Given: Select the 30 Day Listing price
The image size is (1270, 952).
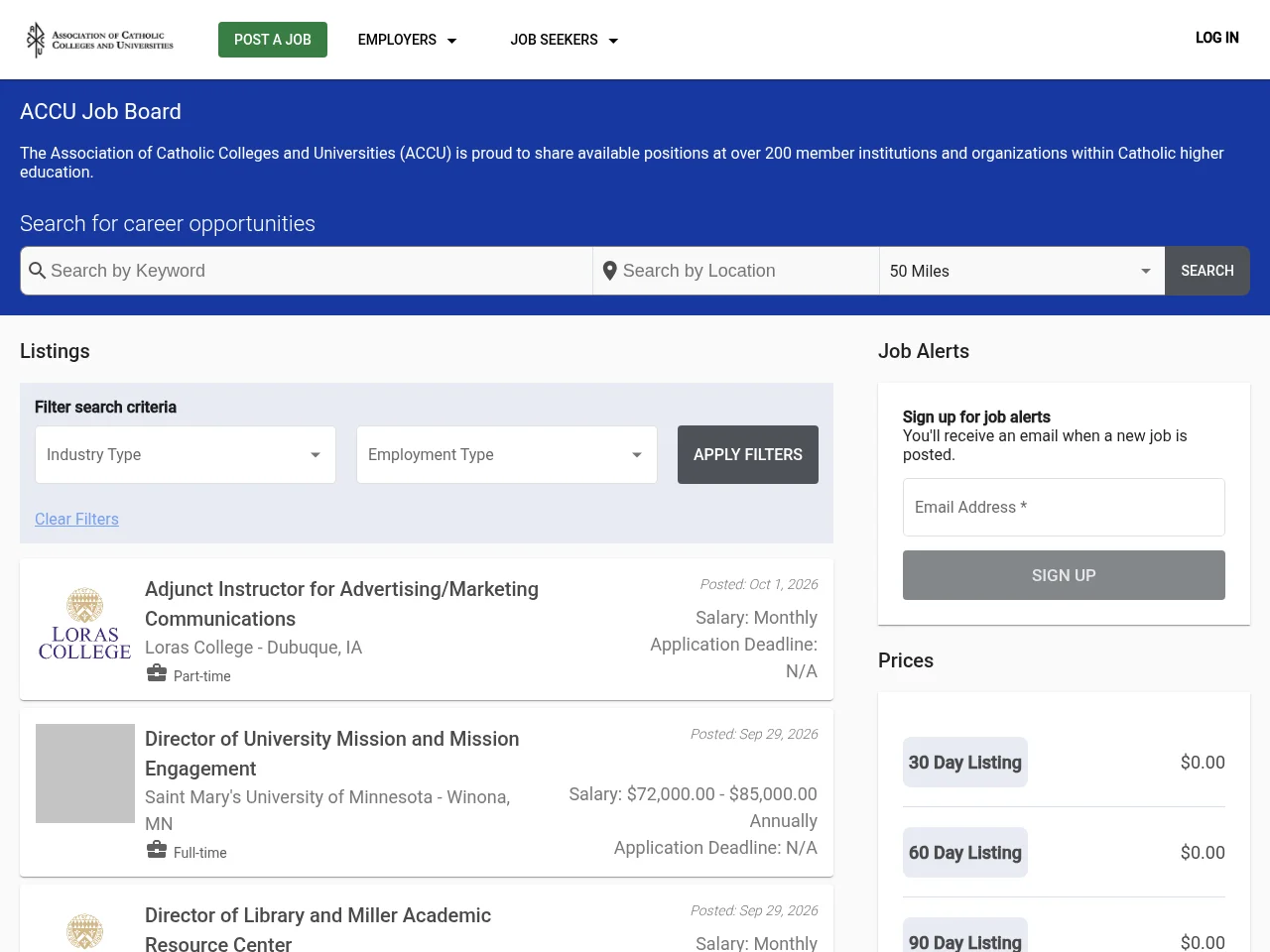Looking at the screenshot, I should (x=965, y=763).
